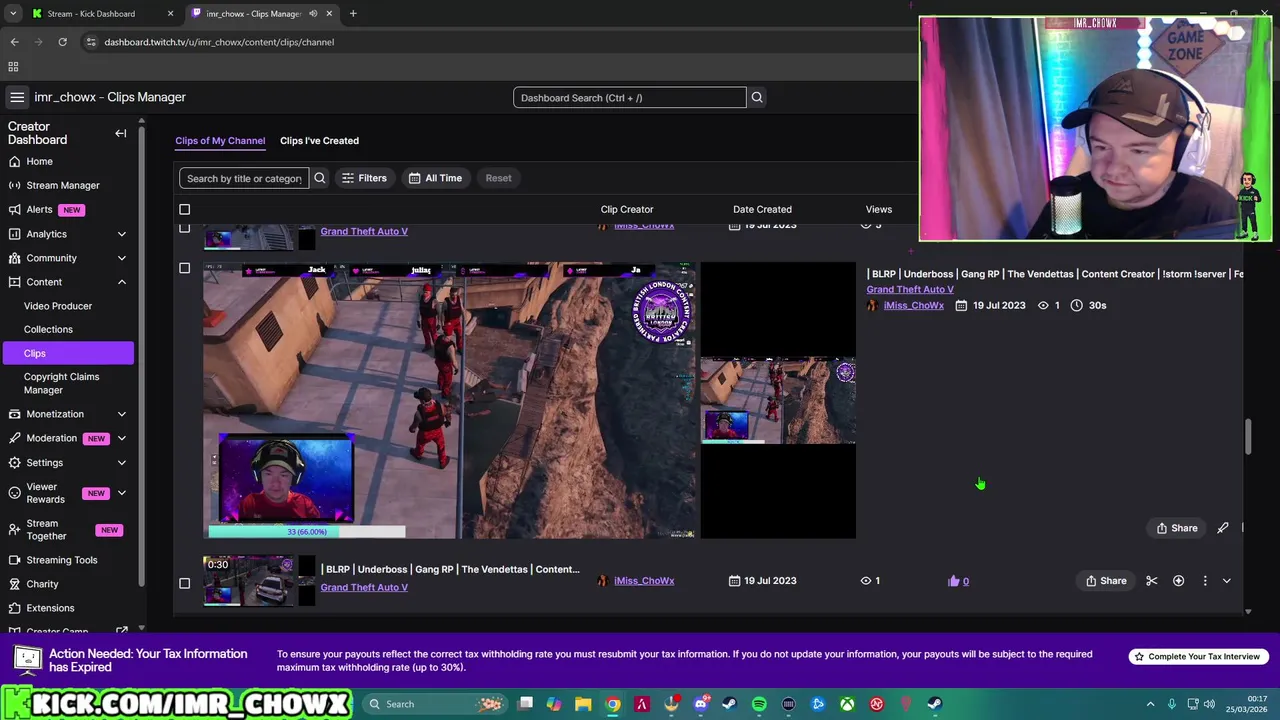Image resolution: width=1280 pixels, height=720 pixels.
Task: Open Streaming Tools
Action: tap(62, 560)
